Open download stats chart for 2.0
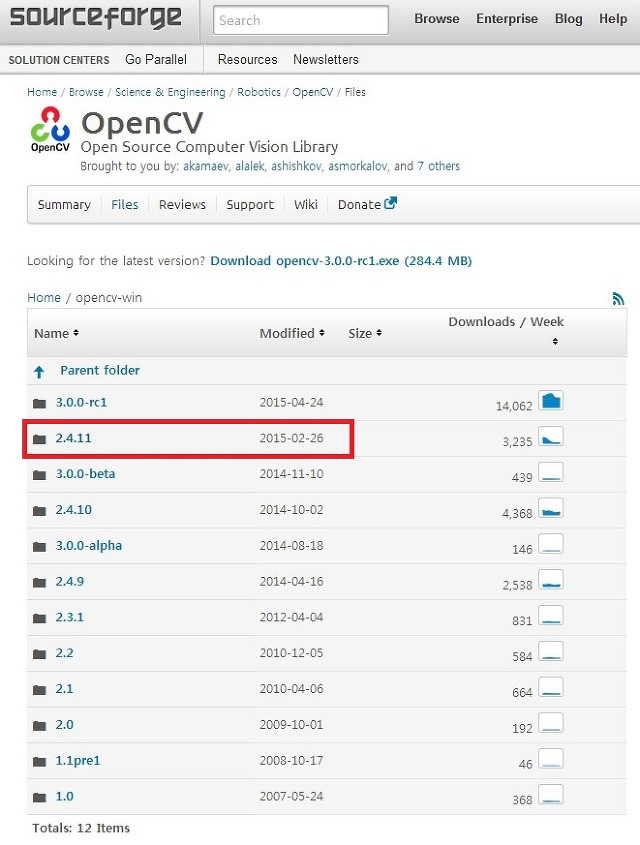 [x=551, y=723]
